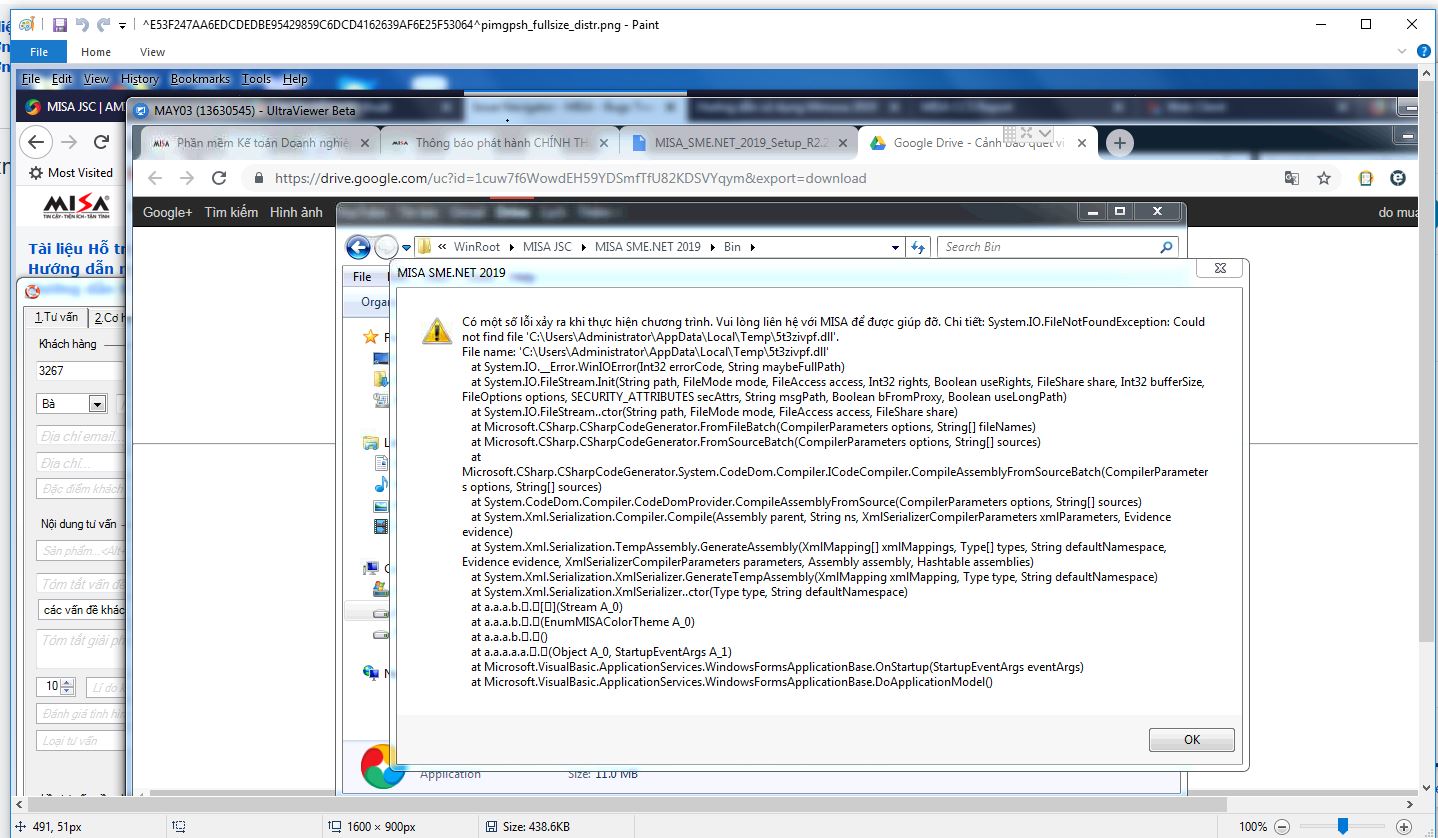Open new Chrome tab plus button
Image resolution: width=1438 pixels, height=838 pixels.
click(x=1119, y=143)
